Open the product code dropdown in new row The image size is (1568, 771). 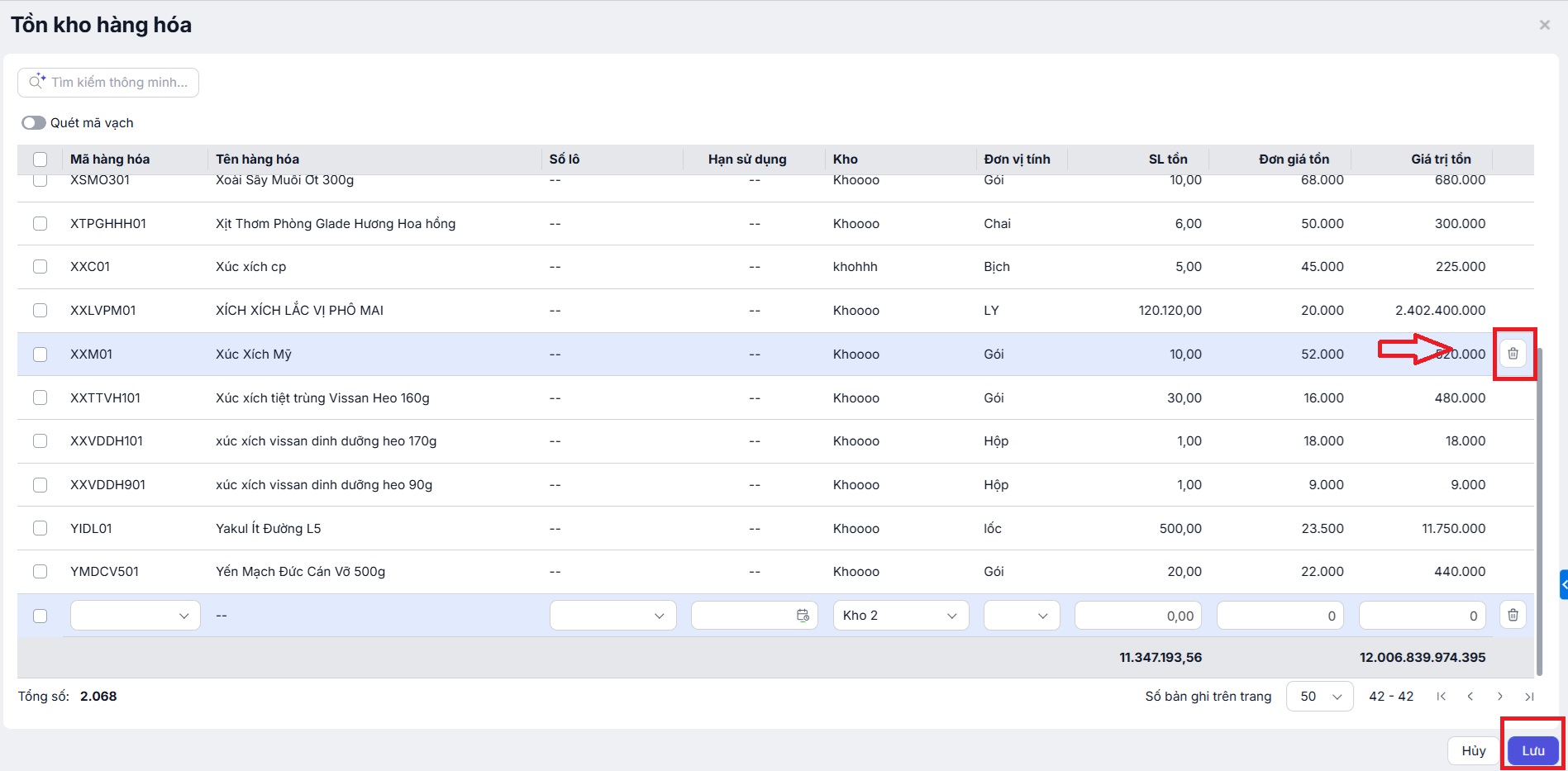point(136,616)
